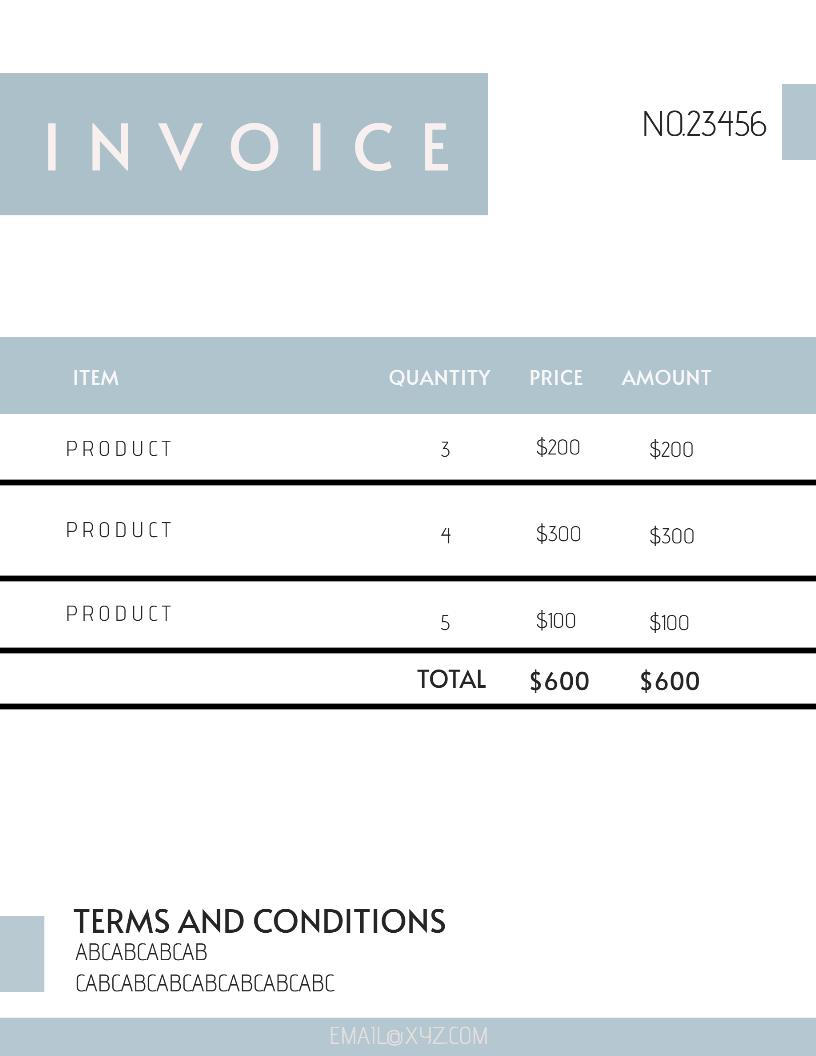Click the TERMS AND CONDITIONS heading
This screenshot has width=816, height=1056.
259,921
